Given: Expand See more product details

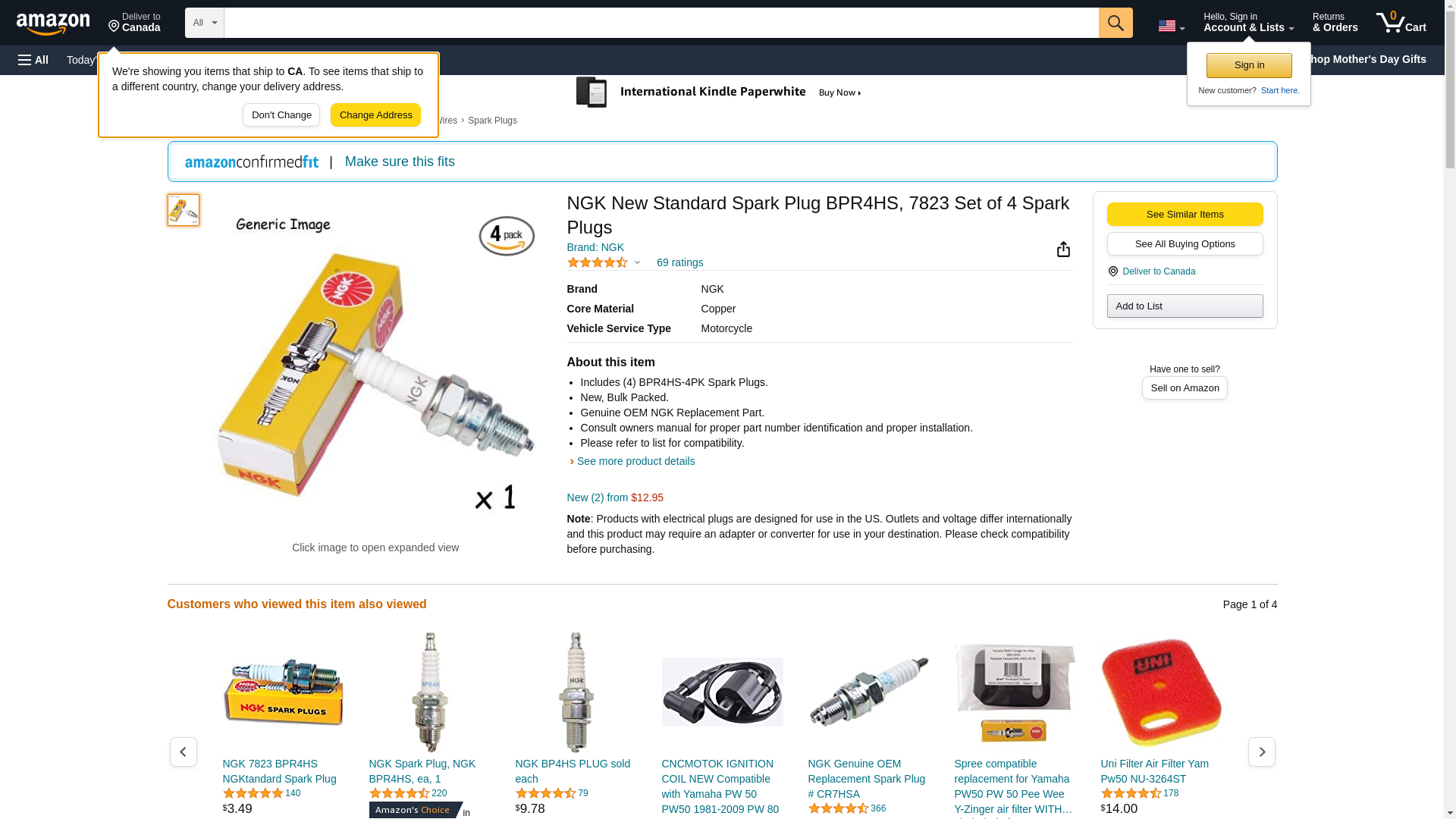Looking at the screenshot, I should (x=635, y=461).
